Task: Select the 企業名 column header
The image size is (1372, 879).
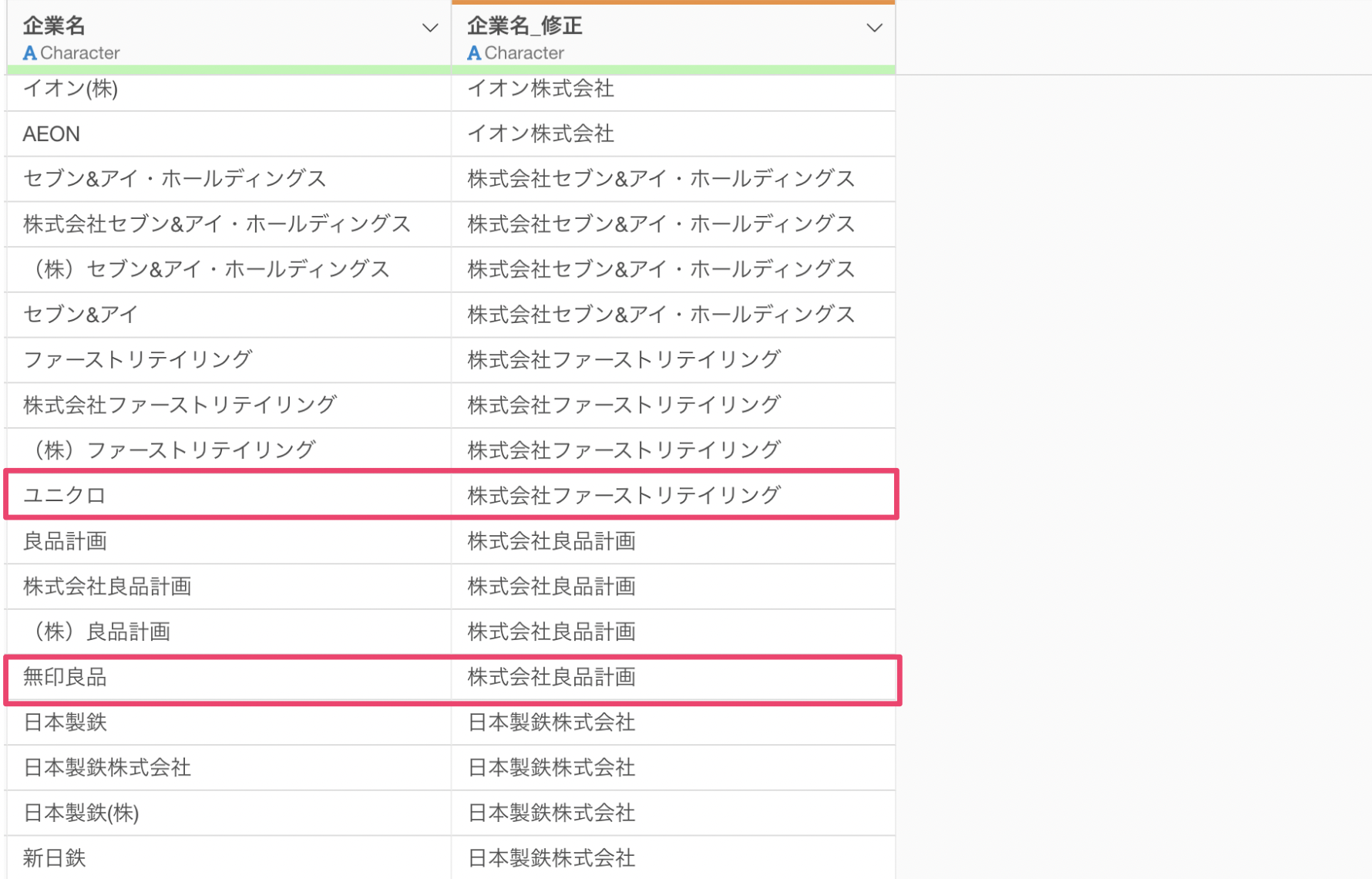Action: point(54,25)
